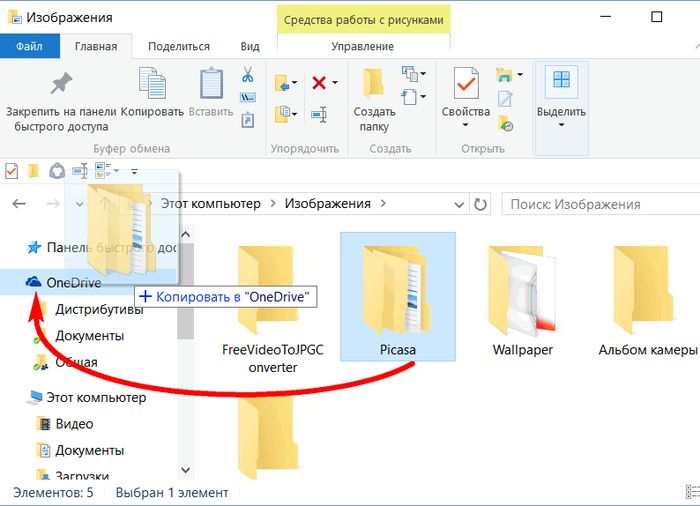Click the search field Поиск: Изображения
The image size is (700, 506).
(590, 204)
